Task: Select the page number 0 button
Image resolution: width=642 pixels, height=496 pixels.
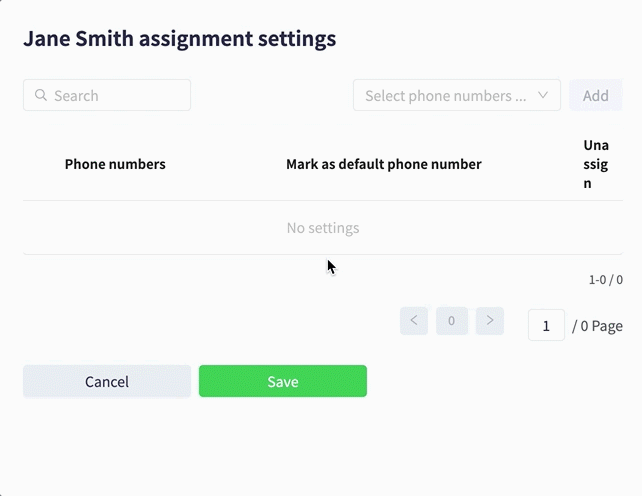Action: tap(452, 321)
